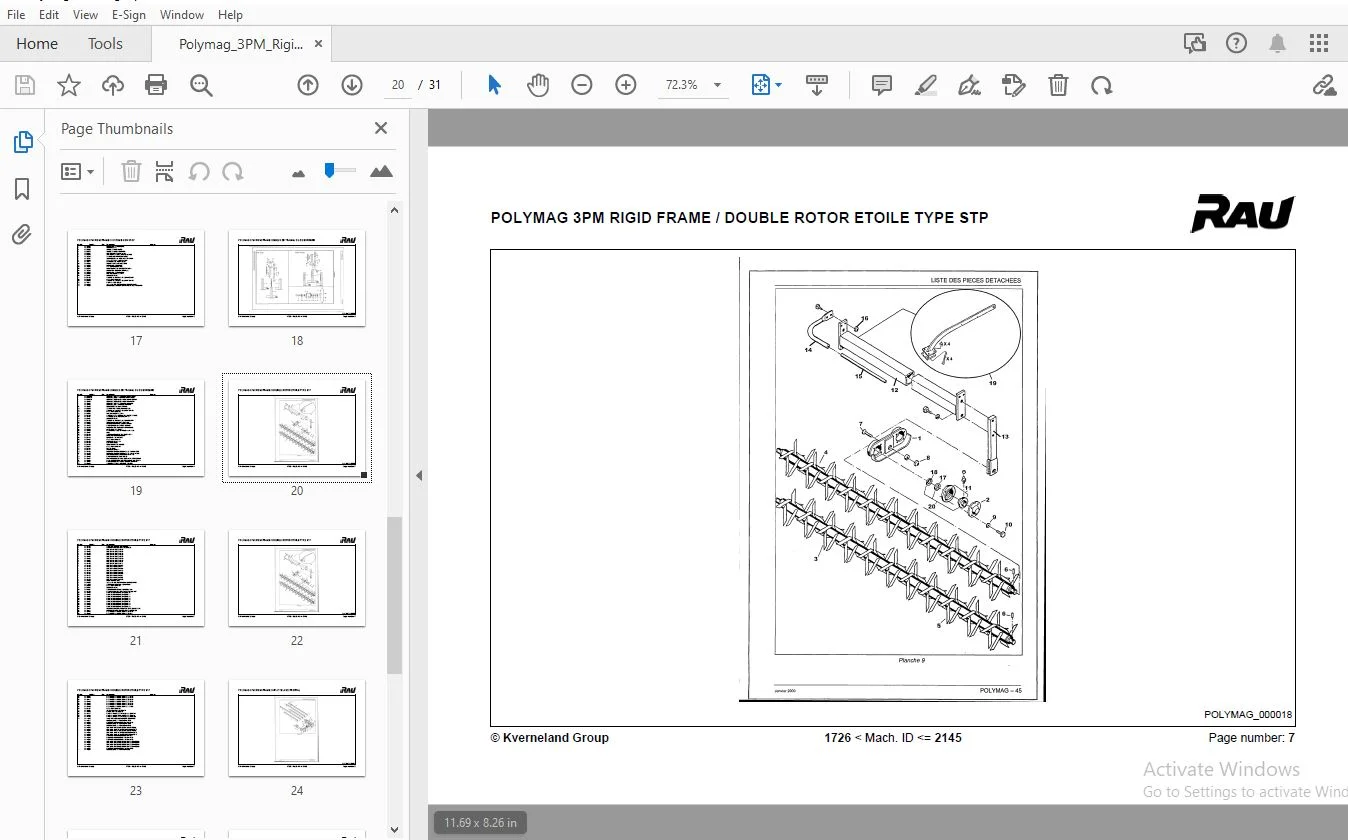Select the page 18 thumbnail
This screenshot has width=1348, height=840.
pyautogui.click(x=297, y=278)
